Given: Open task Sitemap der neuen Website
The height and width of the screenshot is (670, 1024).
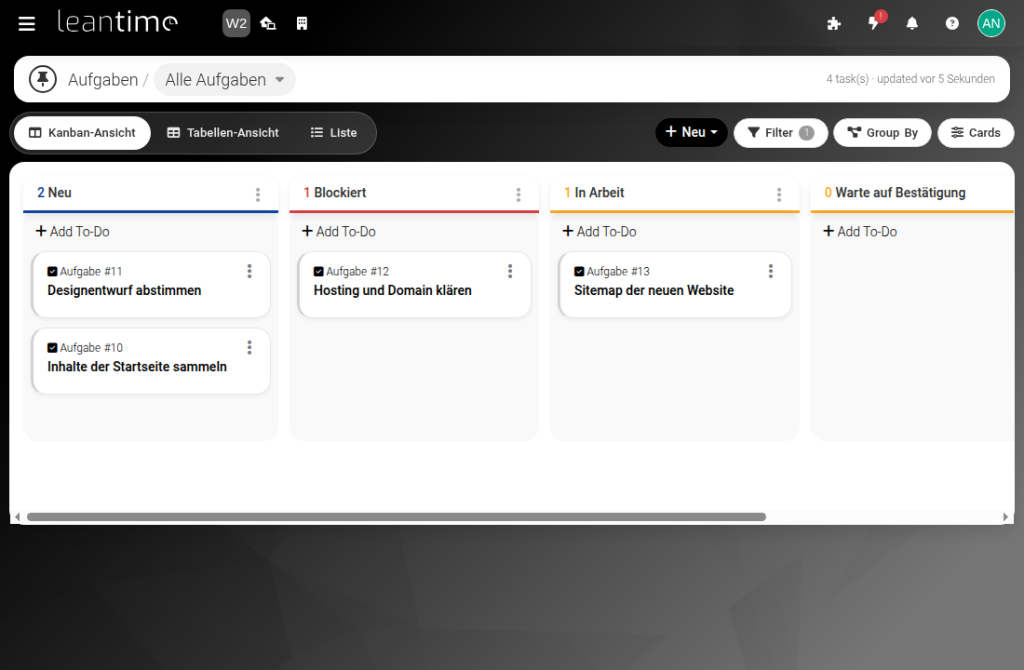Looking at the screenshot, I should (654, 290).
